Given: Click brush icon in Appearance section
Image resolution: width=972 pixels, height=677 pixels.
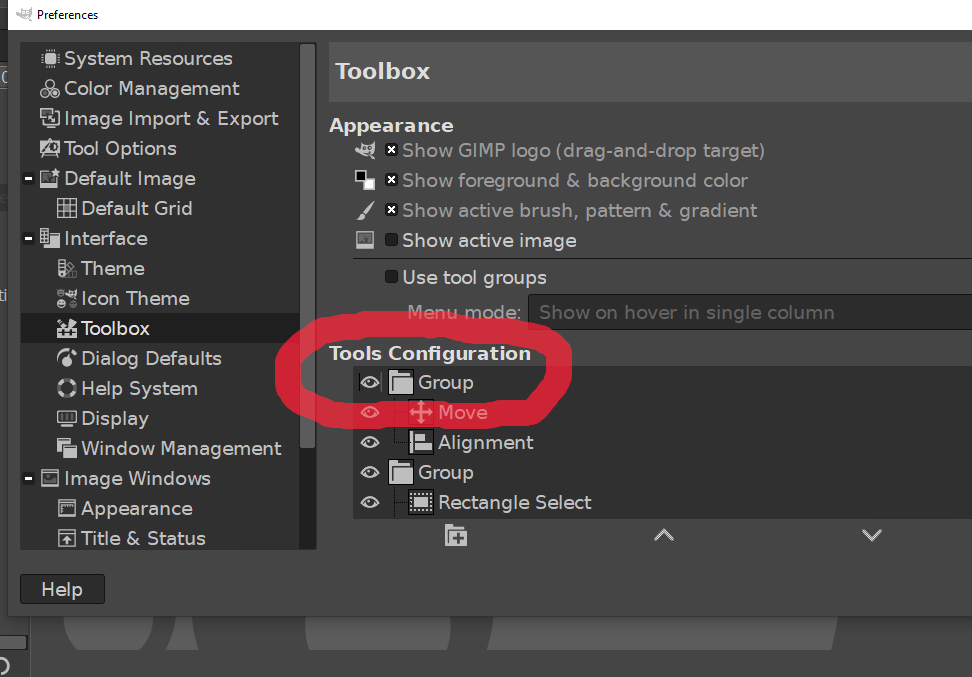Looking at the screenshot, I should (x=366, y=210).
